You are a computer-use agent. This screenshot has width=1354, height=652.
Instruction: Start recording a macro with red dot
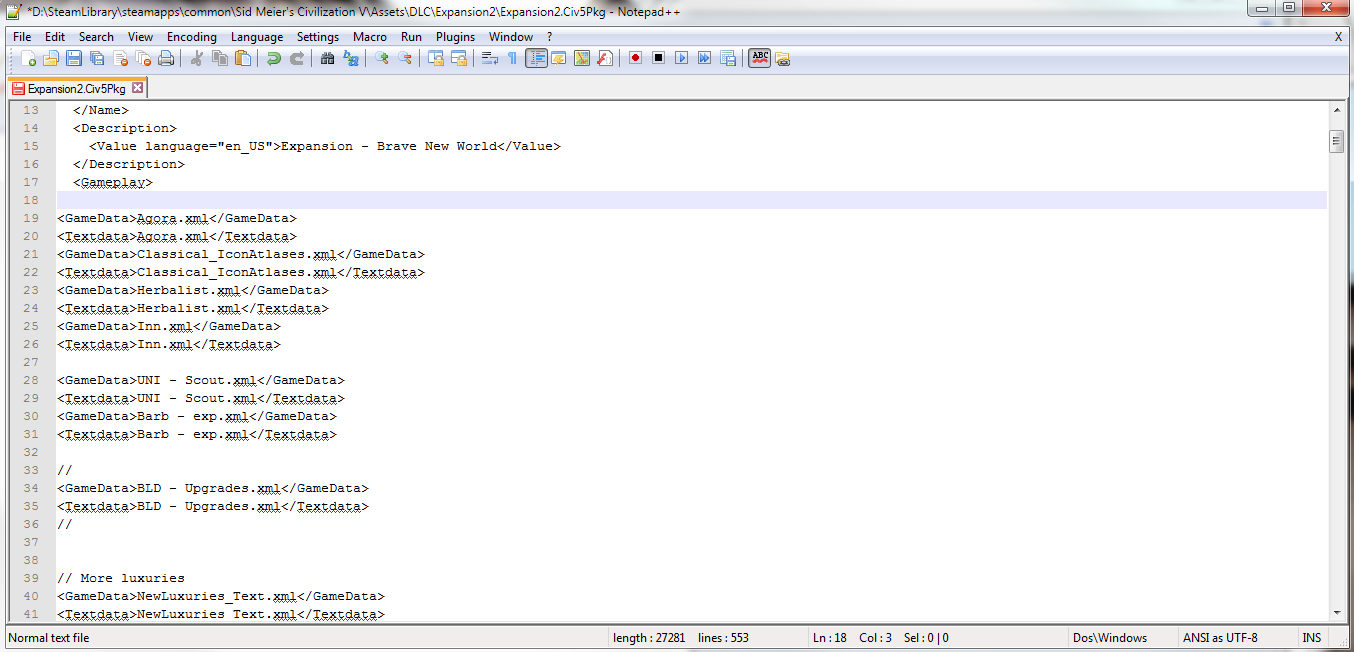click(635, 58)
